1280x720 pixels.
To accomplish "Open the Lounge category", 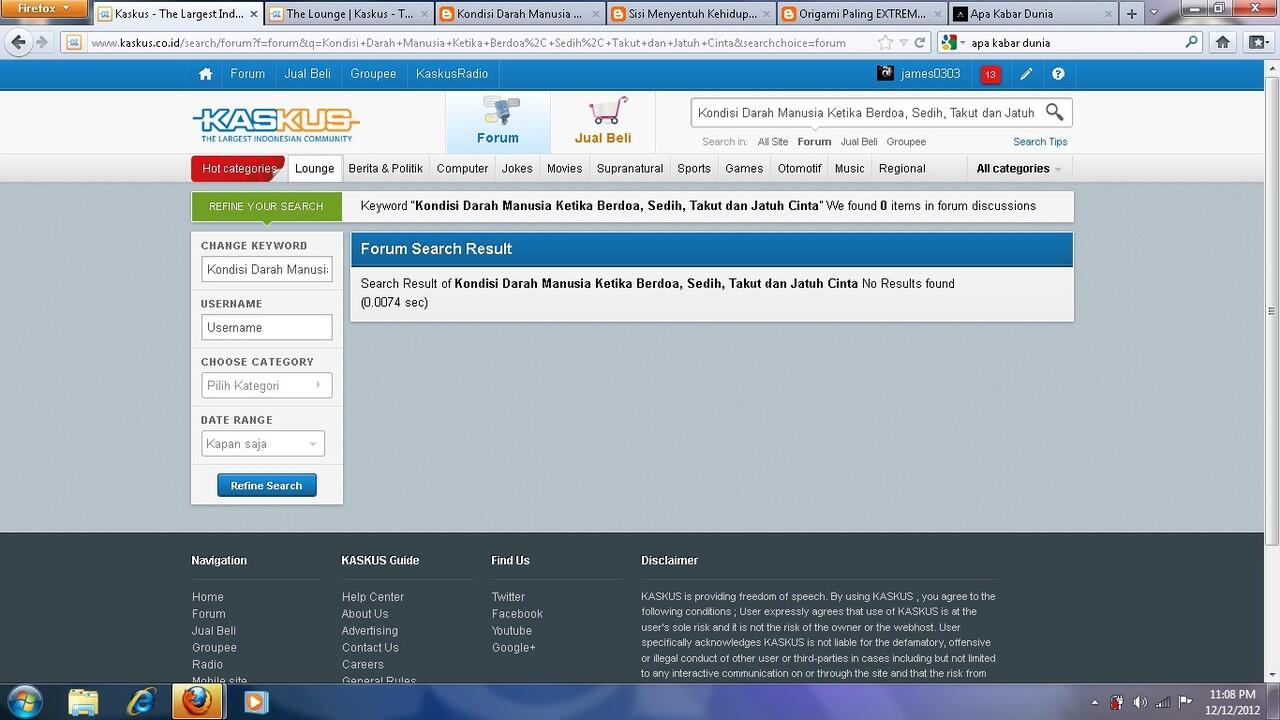I will click(x=314, y=169).
